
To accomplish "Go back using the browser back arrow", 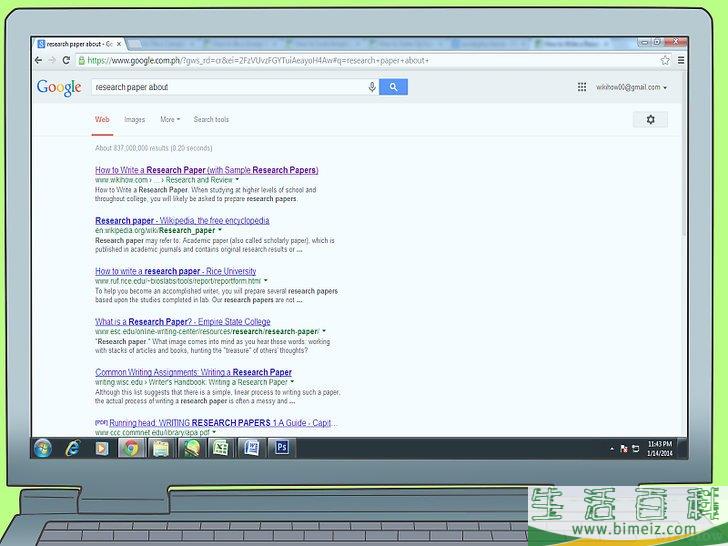I will [x=39, y=60].
